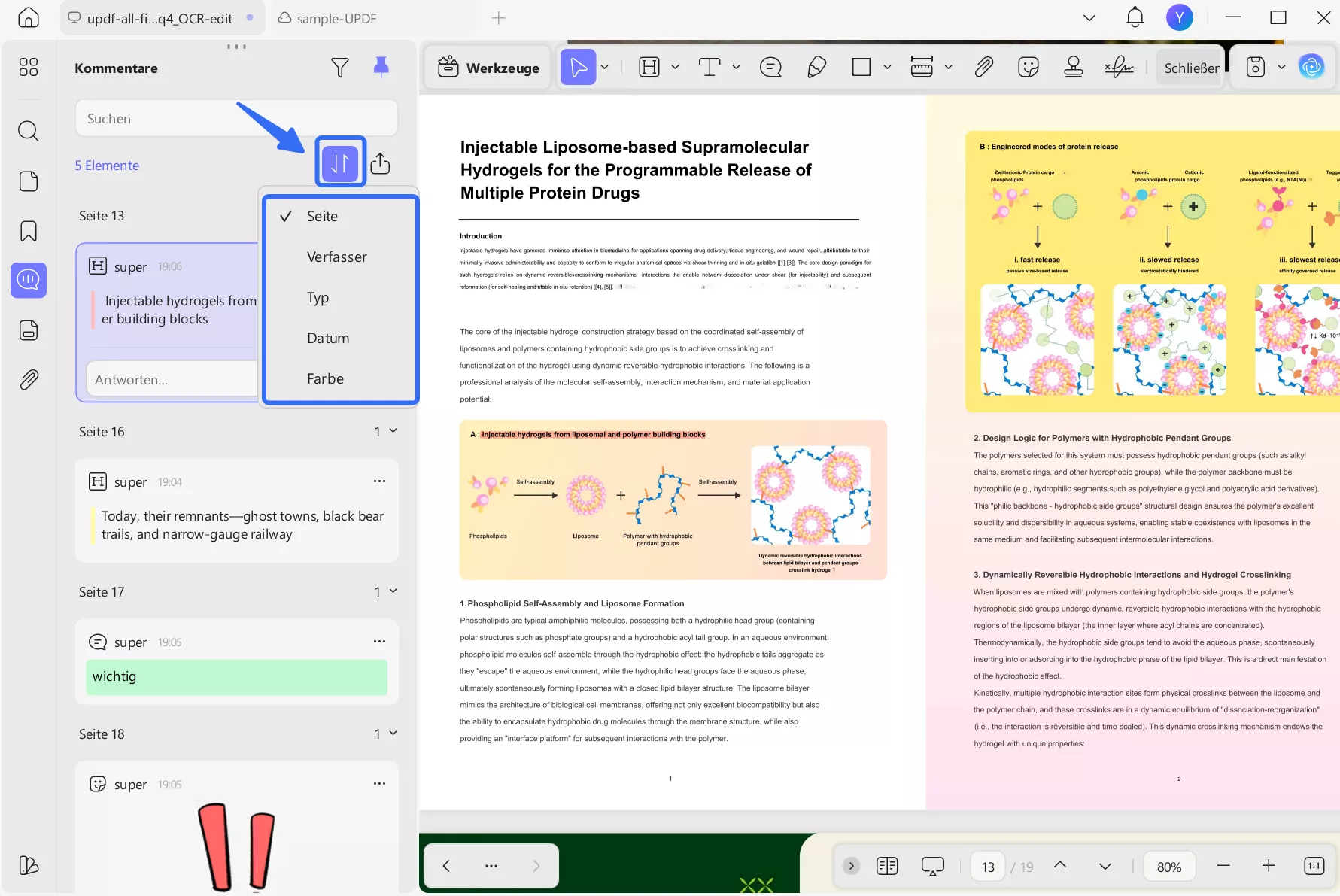Select the stamp tool icon
1340x896 pixels.
(1074, 68)
